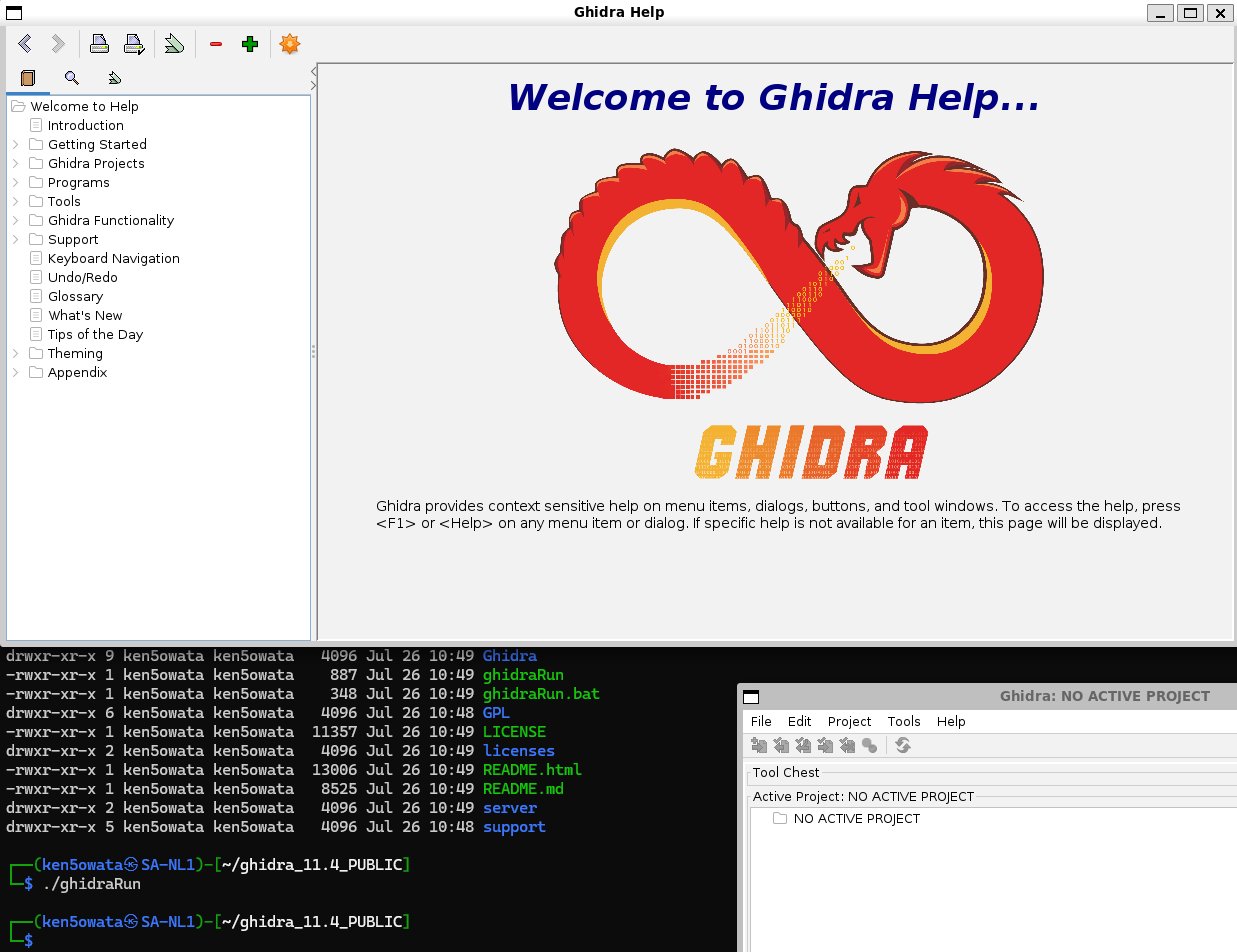Expand the Theming help folder
1237x952 pixels.
point(16,353)
